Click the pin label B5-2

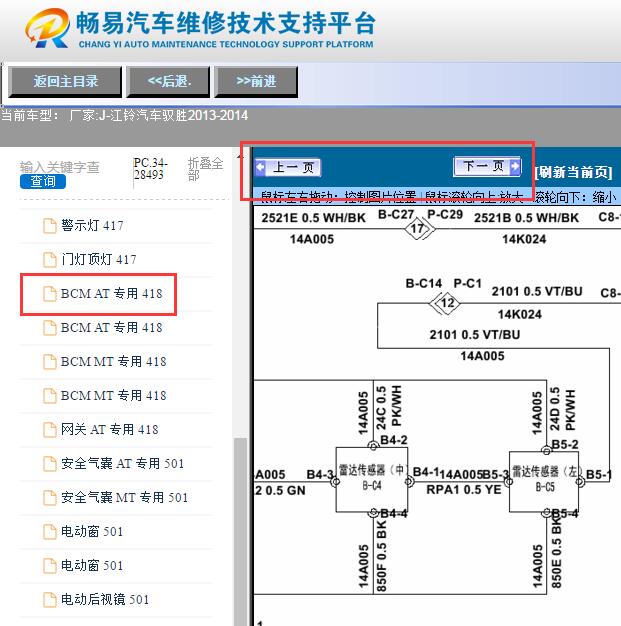coord(565,445)
